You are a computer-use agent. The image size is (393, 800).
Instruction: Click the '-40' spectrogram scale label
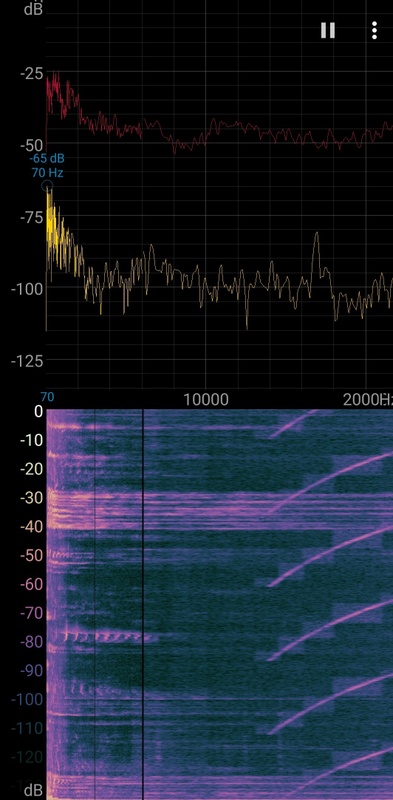(32, 527)
